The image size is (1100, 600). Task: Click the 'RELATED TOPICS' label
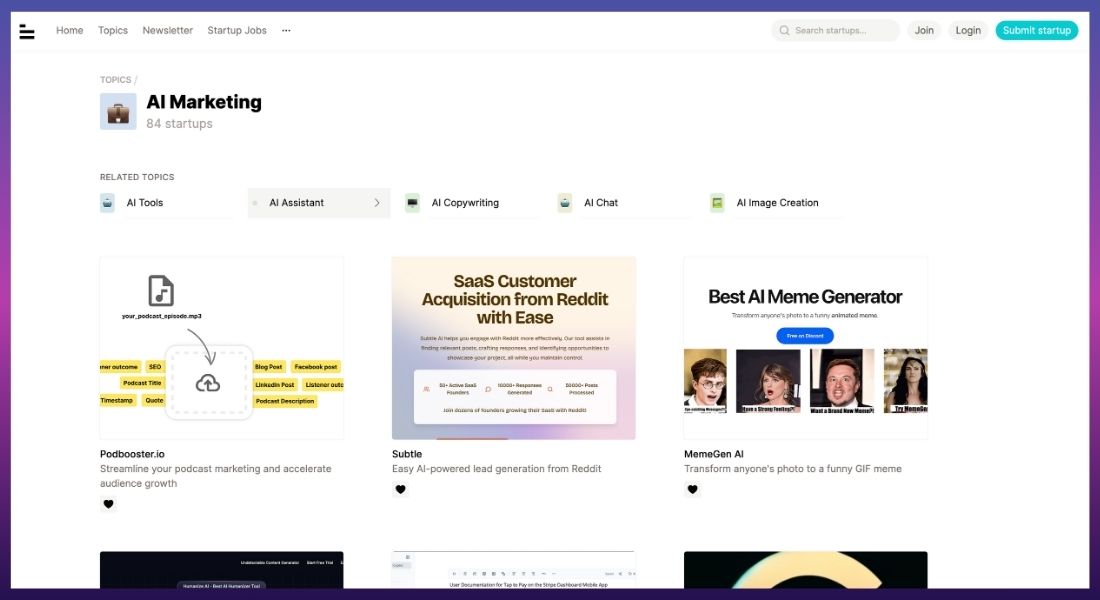(137, 177)
